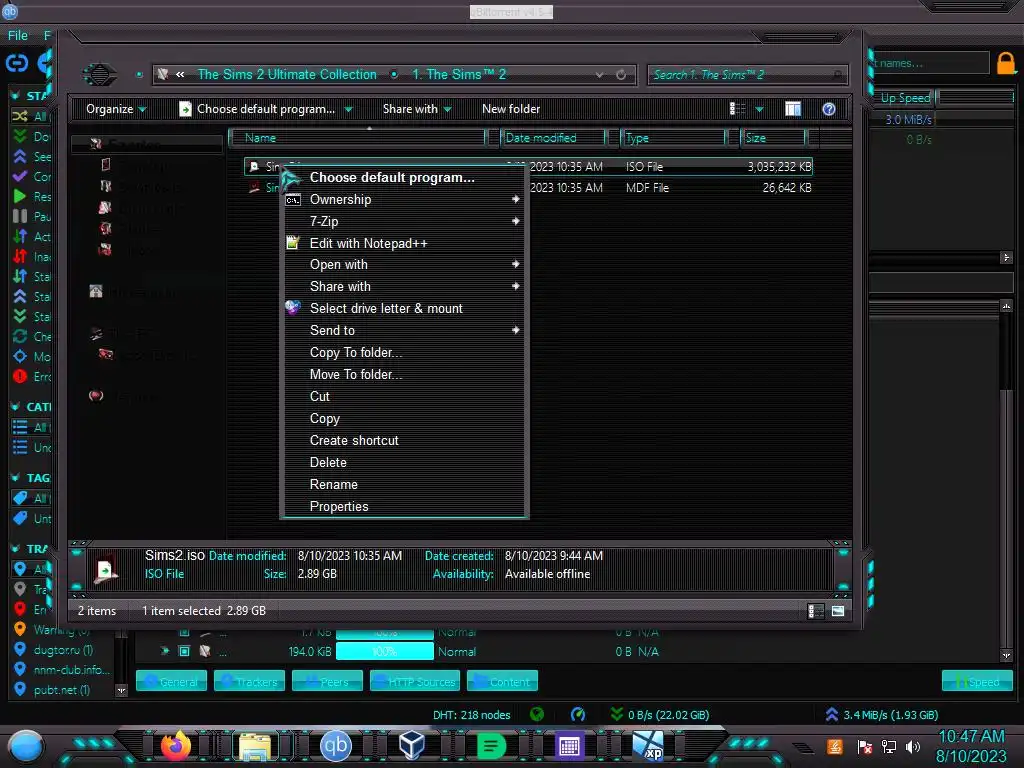Screen dimensions: 1024x768
Task: Sort files by the Name column
Action: pyautogui.click(x=358, y=138)
